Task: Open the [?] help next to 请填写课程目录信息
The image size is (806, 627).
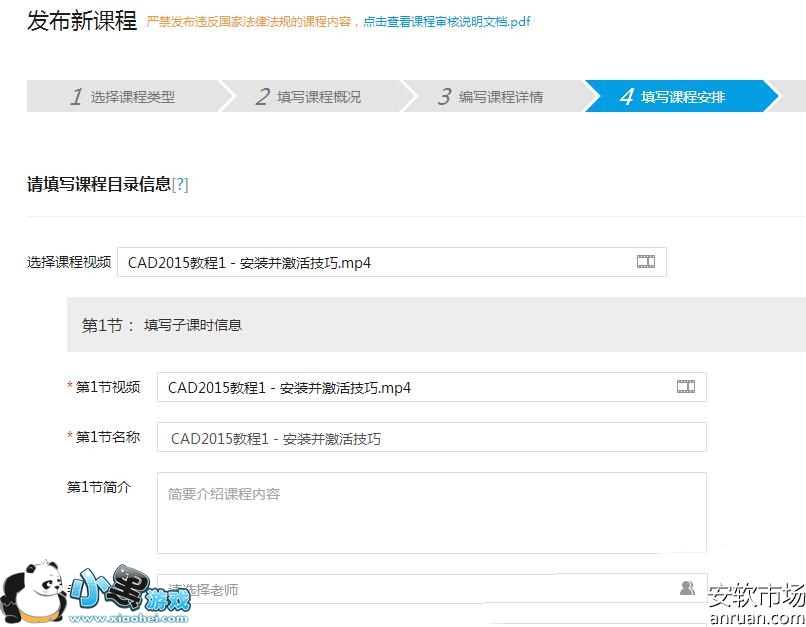Action: click(x=180, y=184)
